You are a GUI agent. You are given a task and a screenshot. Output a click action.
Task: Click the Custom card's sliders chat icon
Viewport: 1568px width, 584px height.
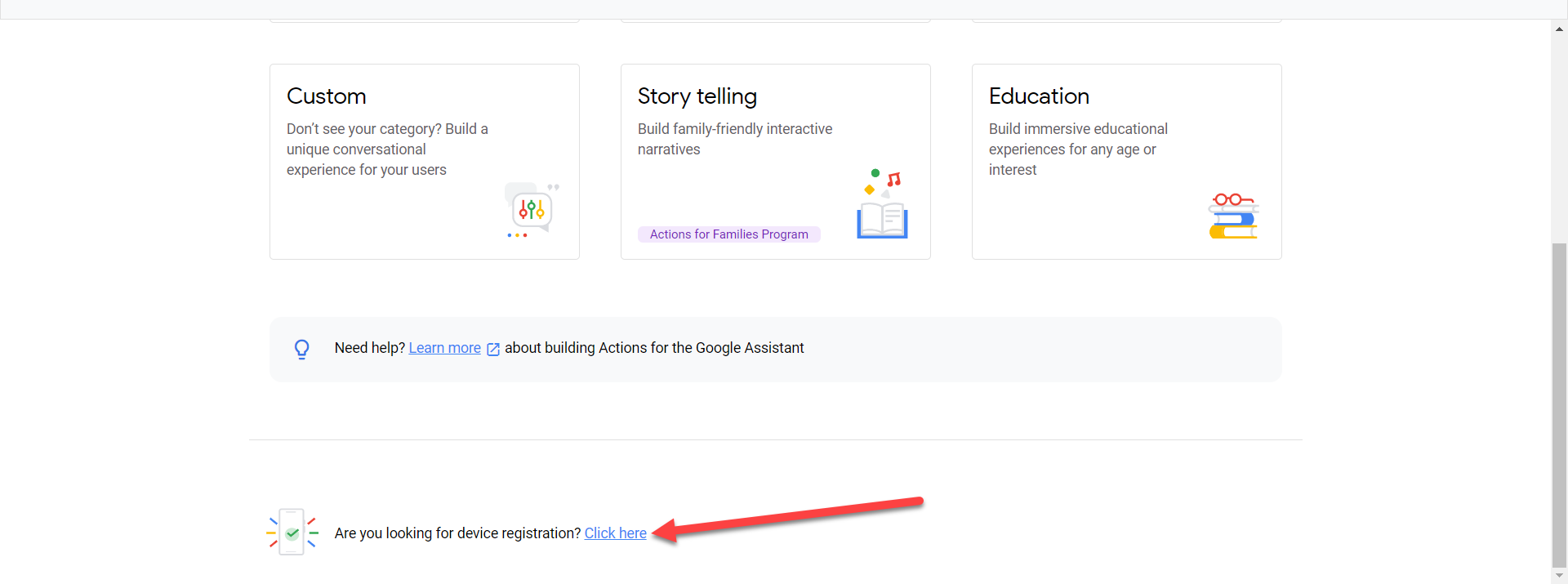(x=532, y=210)
